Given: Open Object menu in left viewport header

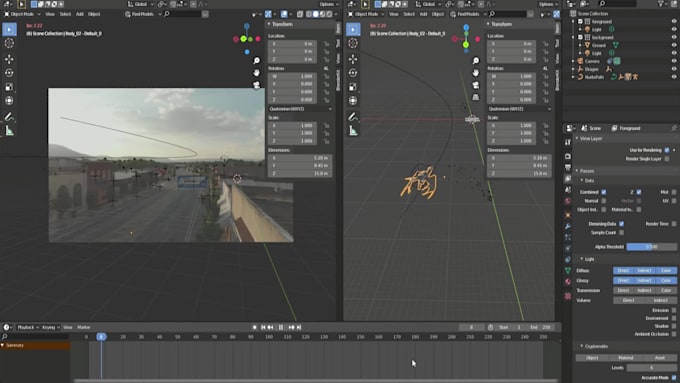Looking at the screenshot, I should click(94, 14).
